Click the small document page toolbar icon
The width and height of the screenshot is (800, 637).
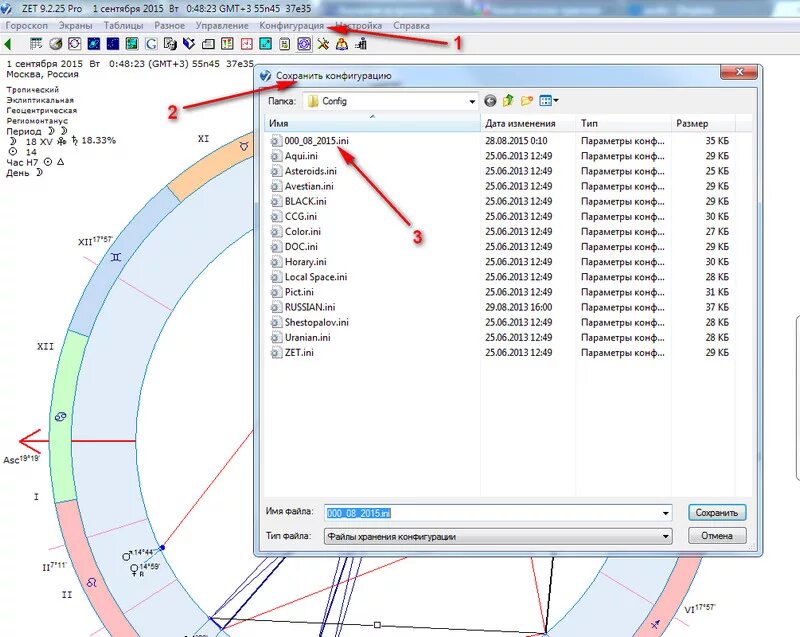(285, 44)
